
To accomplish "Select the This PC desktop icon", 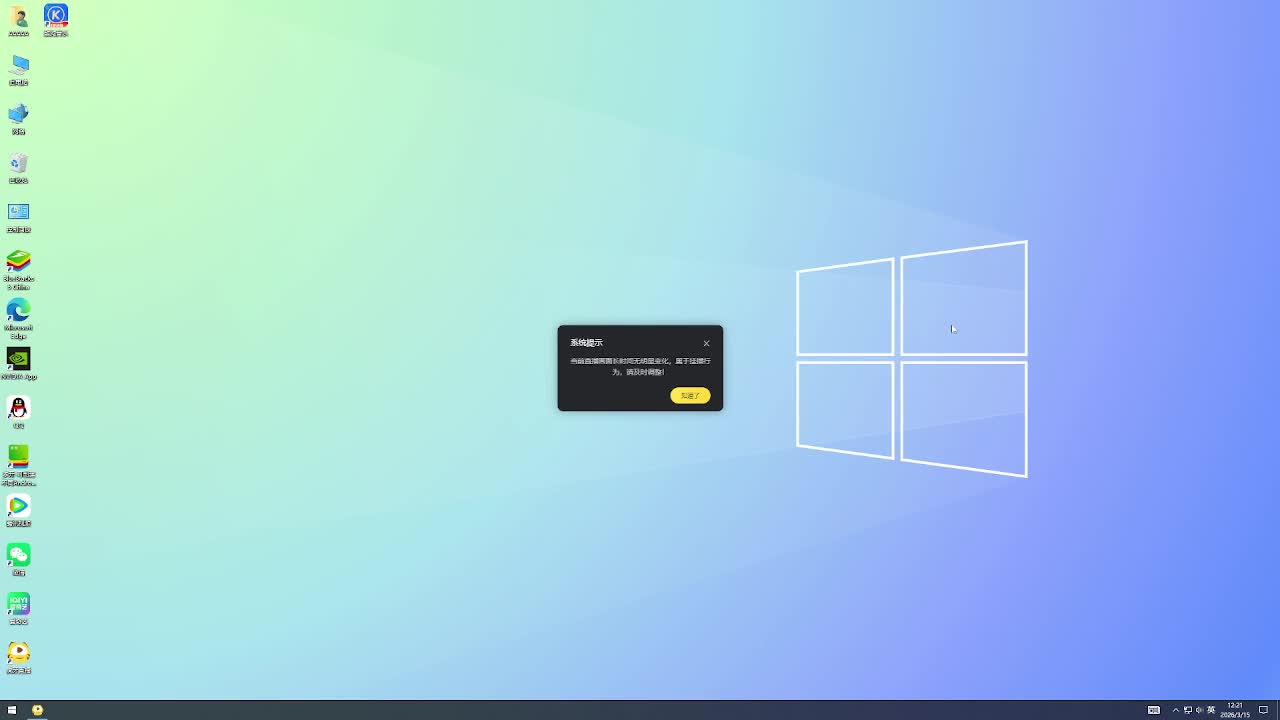I will pos(19,65).
